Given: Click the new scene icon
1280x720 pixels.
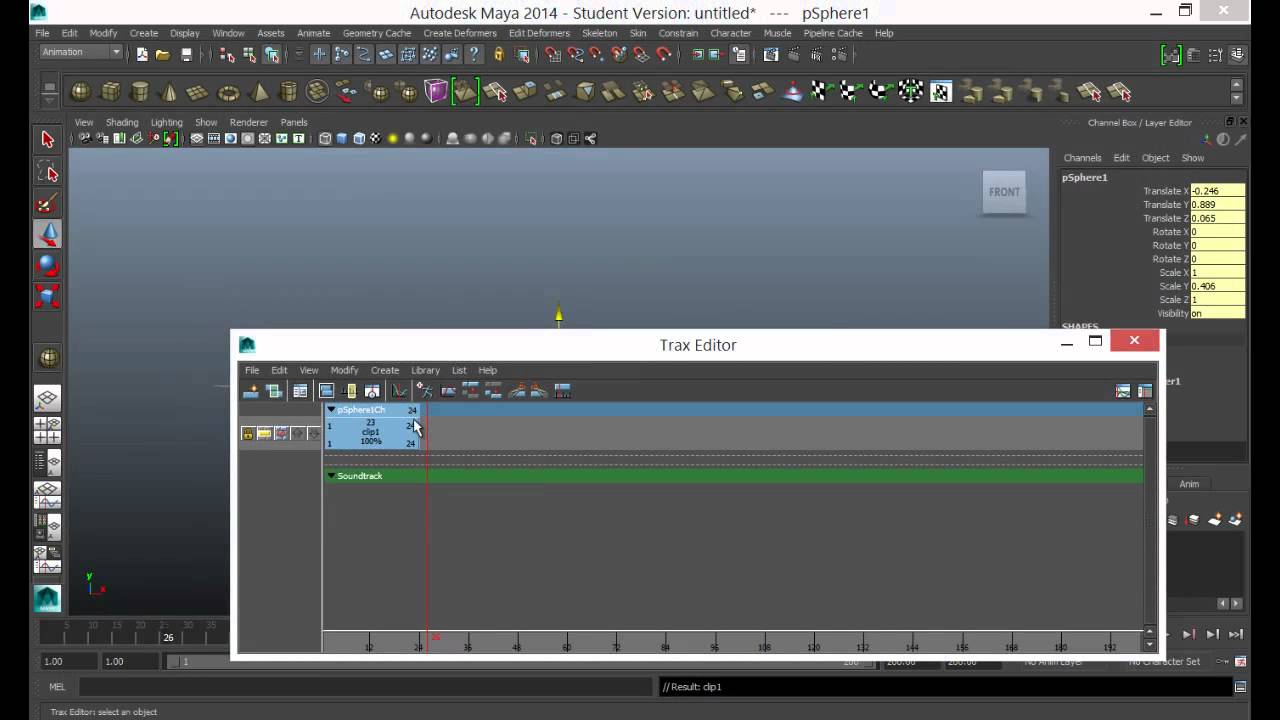Looking at the screenshot, I should click(142, 55).
